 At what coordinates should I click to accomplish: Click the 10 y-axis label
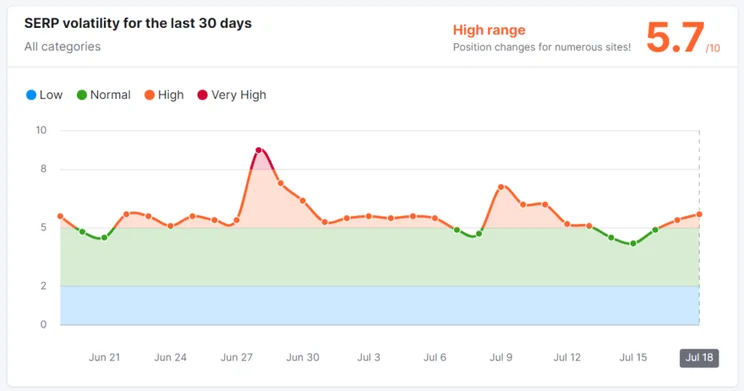pos(41,130)
